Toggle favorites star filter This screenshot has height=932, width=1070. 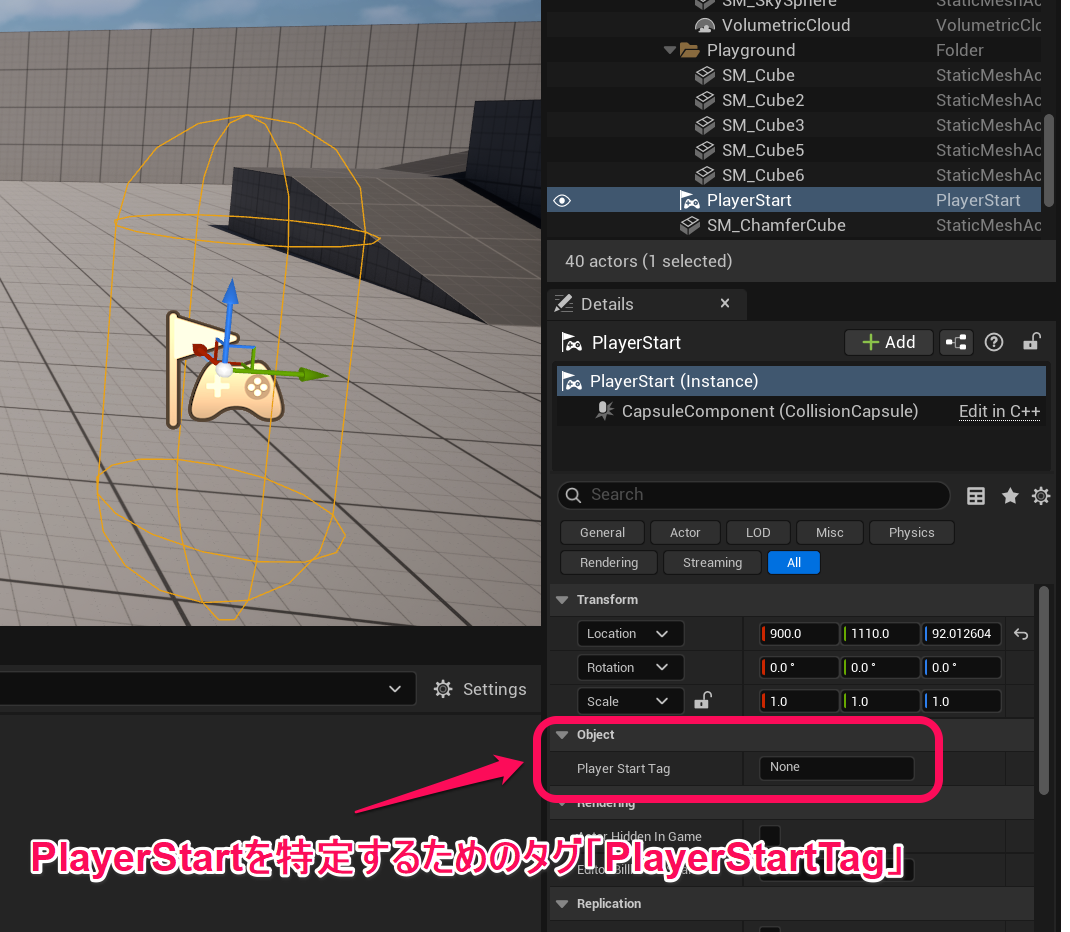pyautogui.click(x=1010, y=496)
